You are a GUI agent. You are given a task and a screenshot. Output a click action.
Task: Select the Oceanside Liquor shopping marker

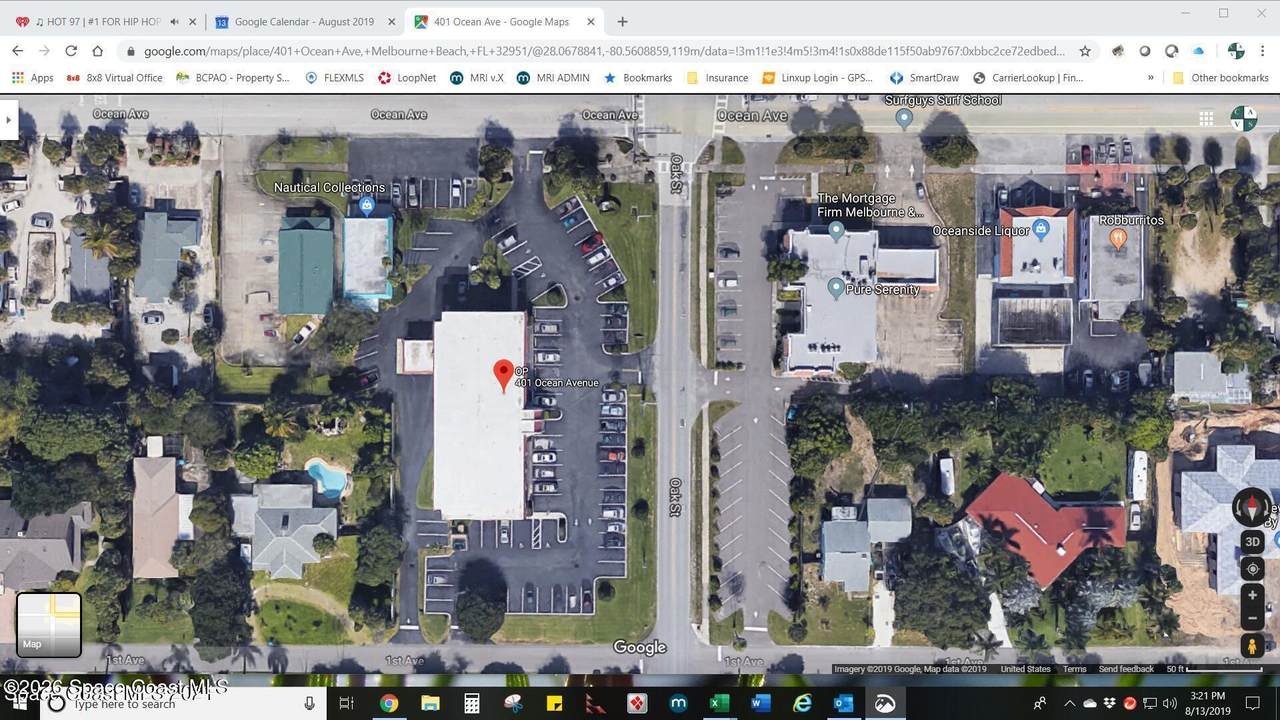click(x=1041, y=230)
